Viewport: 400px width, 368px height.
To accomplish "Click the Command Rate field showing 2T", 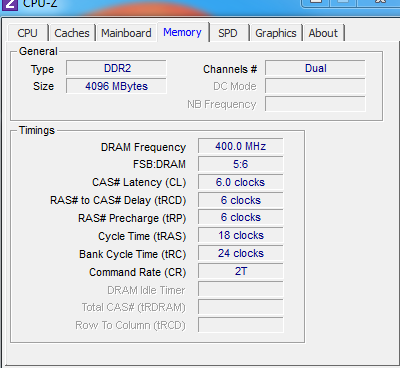I will [241, 272].
